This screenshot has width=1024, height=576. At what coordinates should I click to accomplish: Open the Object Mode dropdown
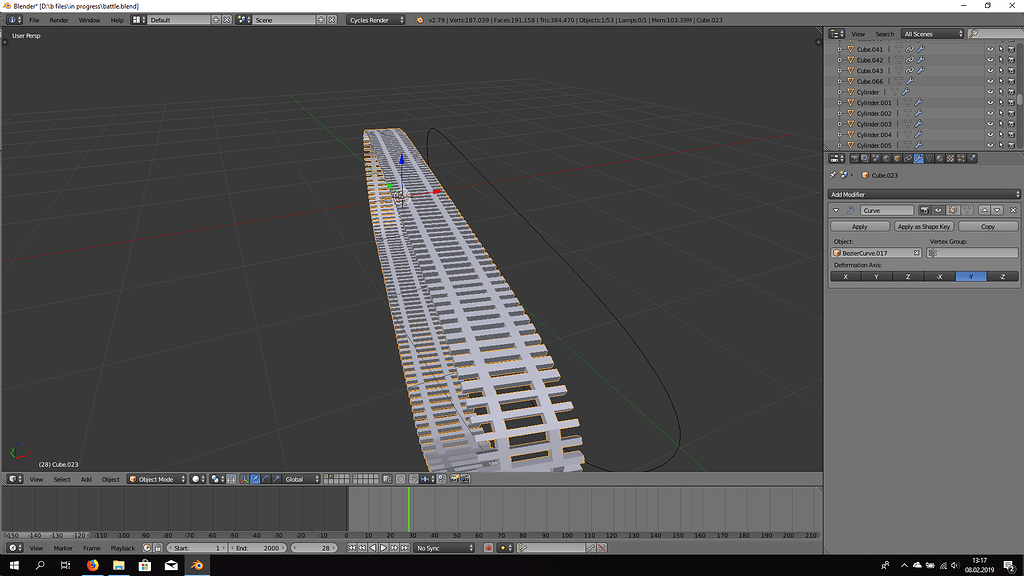[157, 479]
